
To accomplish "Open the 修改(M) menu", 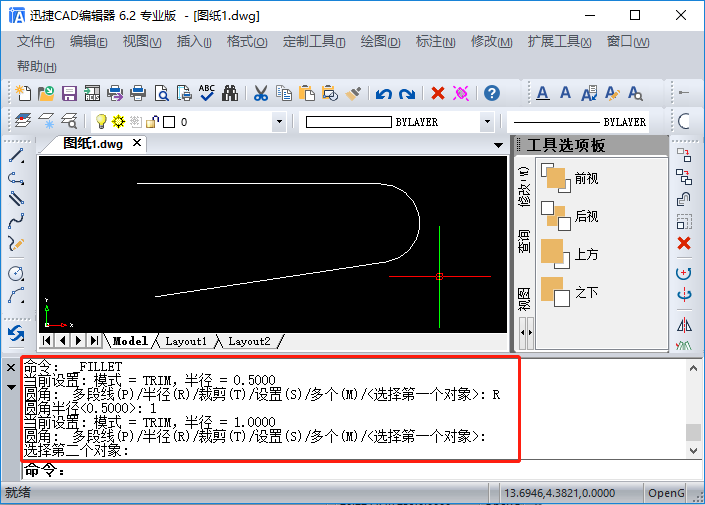I will pyautogui.click(x=491, y=42).
